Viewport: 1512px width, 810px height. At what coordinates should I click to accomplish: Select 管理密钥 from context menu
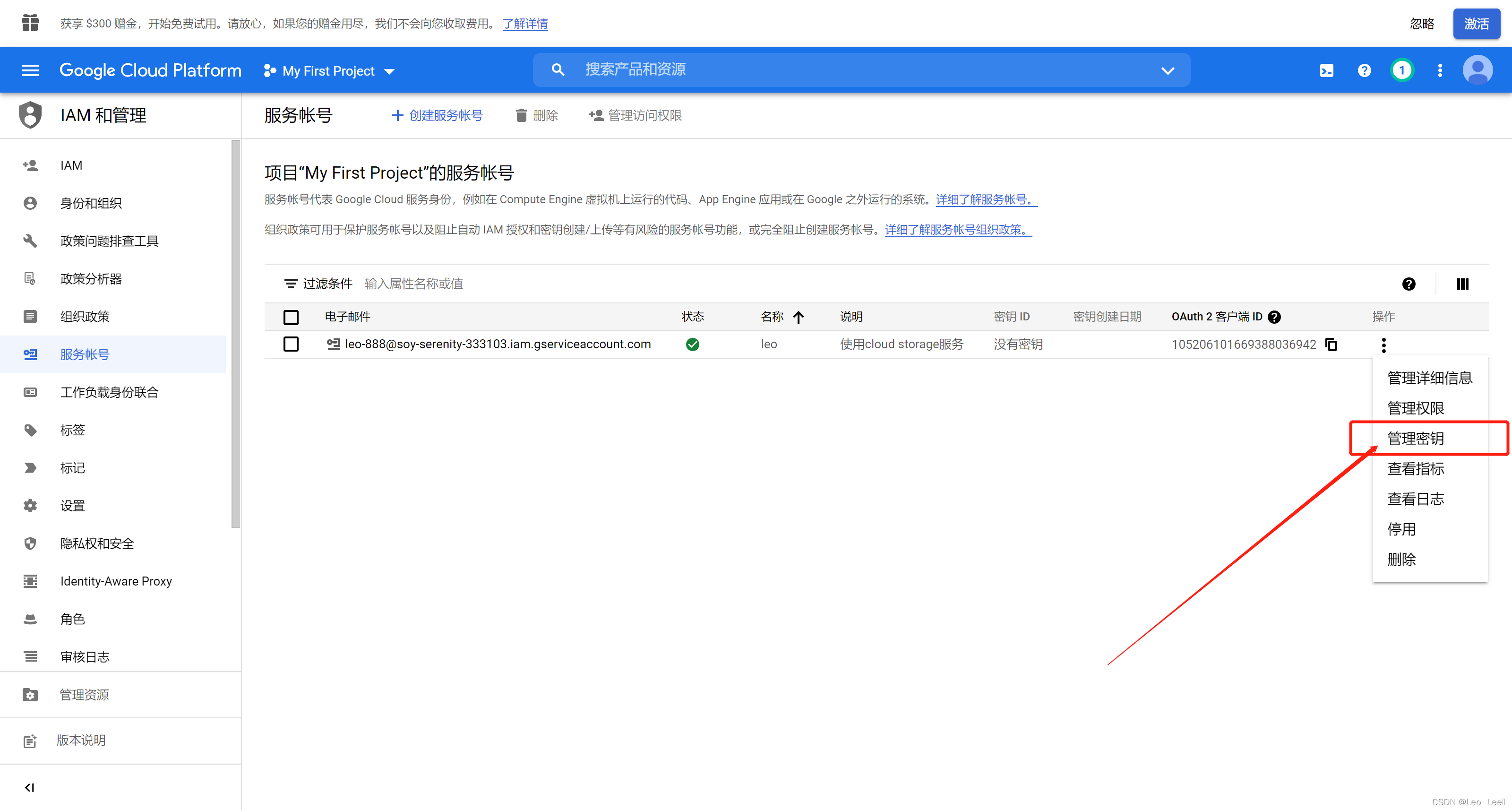pyautogui.click(x=1415, y=439)
